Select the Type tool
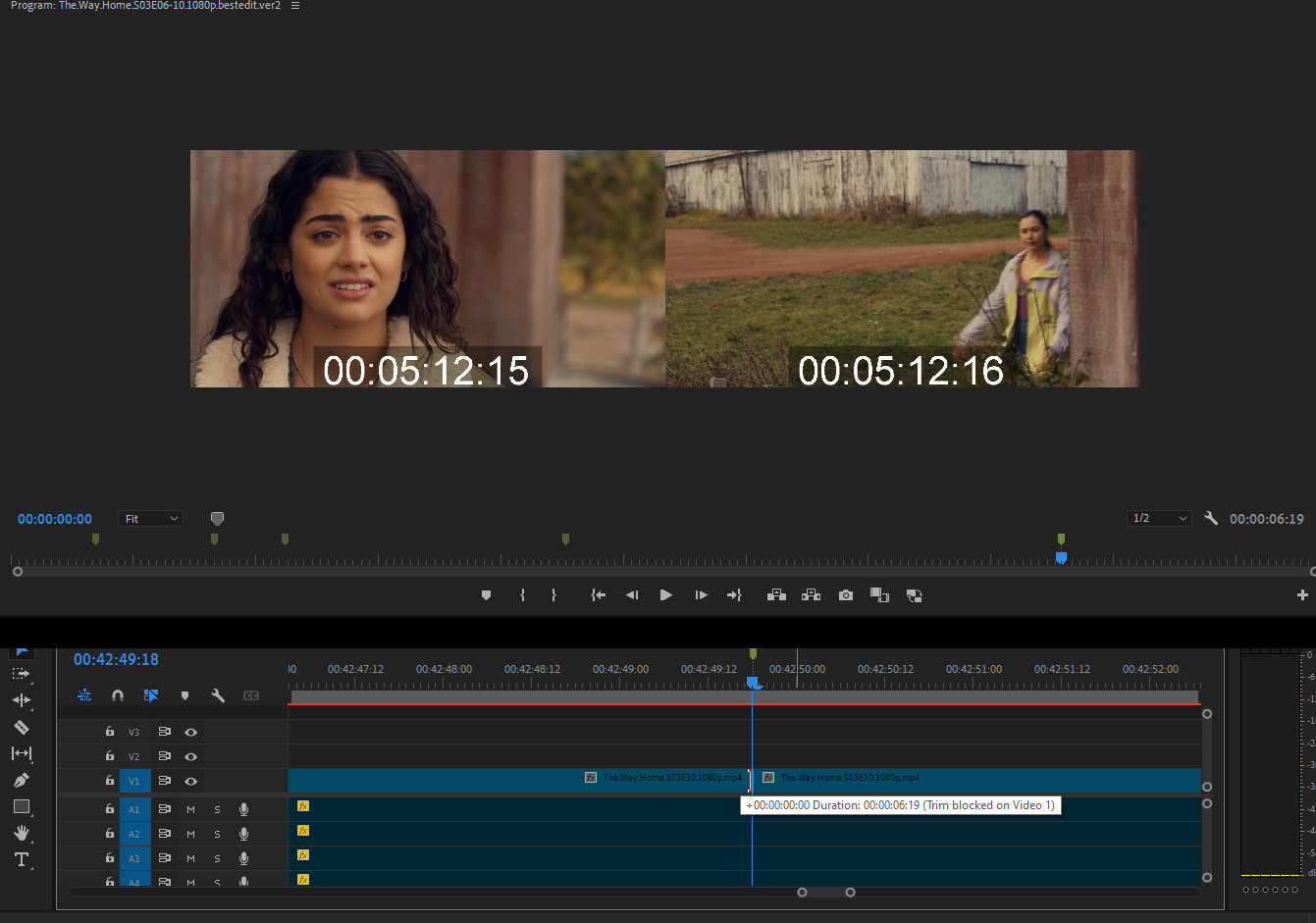 tap(21, 859)
